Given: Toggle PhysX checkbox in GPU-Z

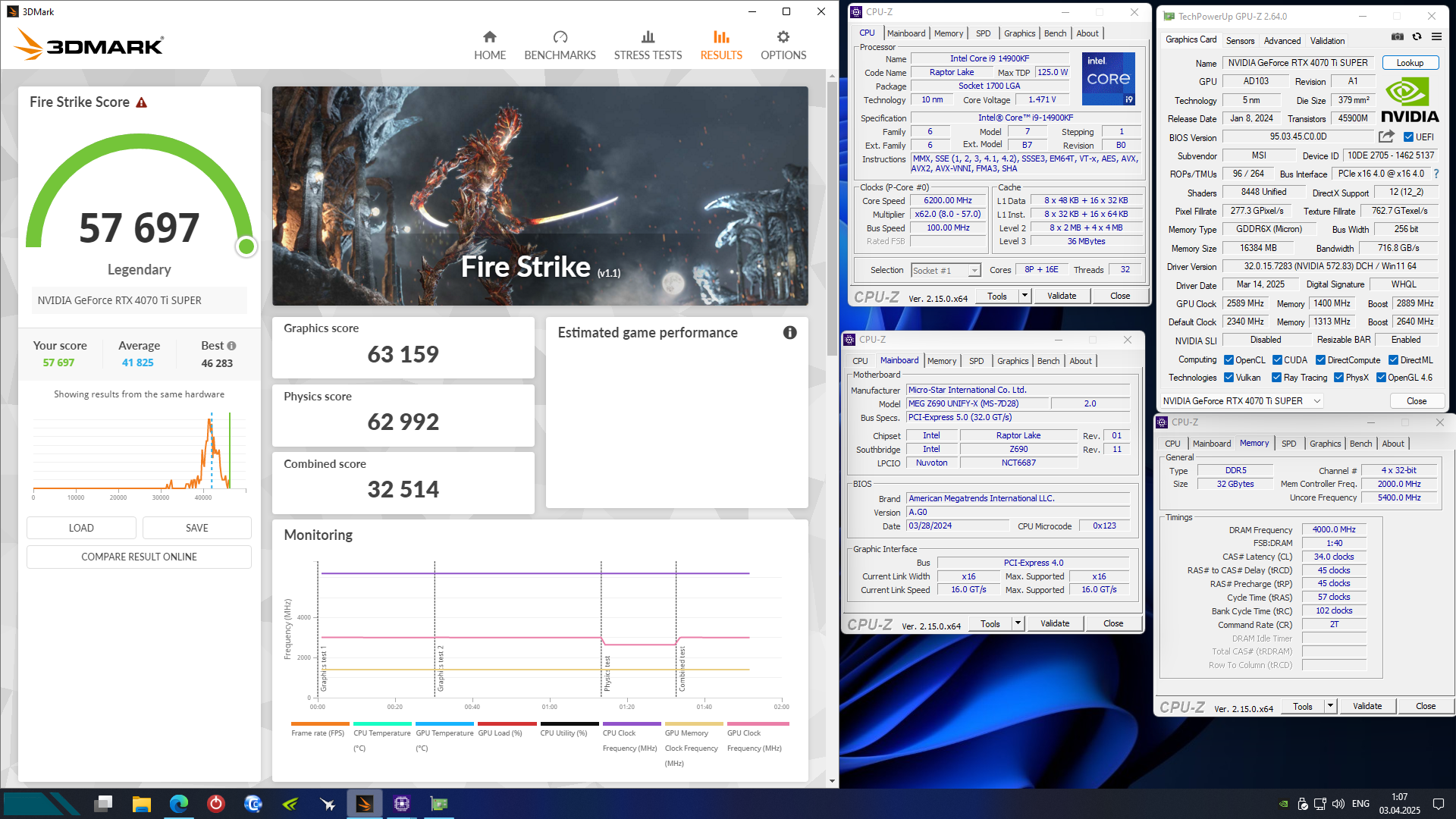Looking at the screenshot, I should [1338, 378].
